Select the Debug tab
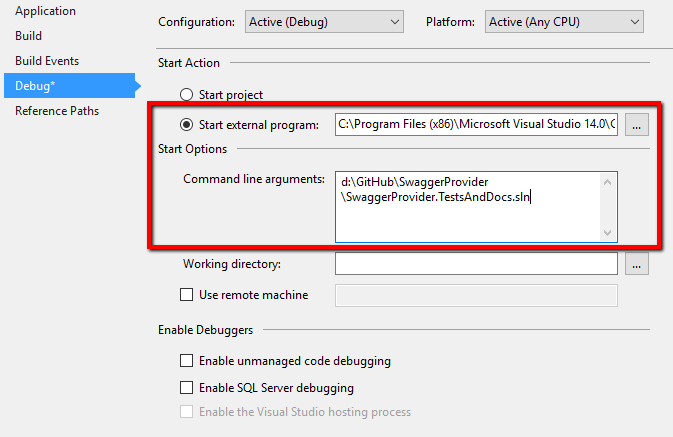Viewport: 673px width, 437px height. (x=35, y=86)
